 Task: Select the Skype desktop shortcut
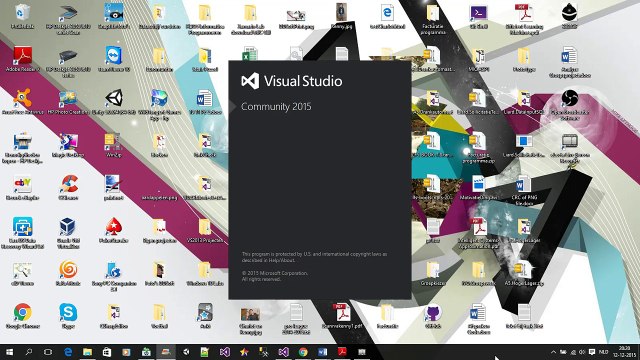click(x=68, y=316)
